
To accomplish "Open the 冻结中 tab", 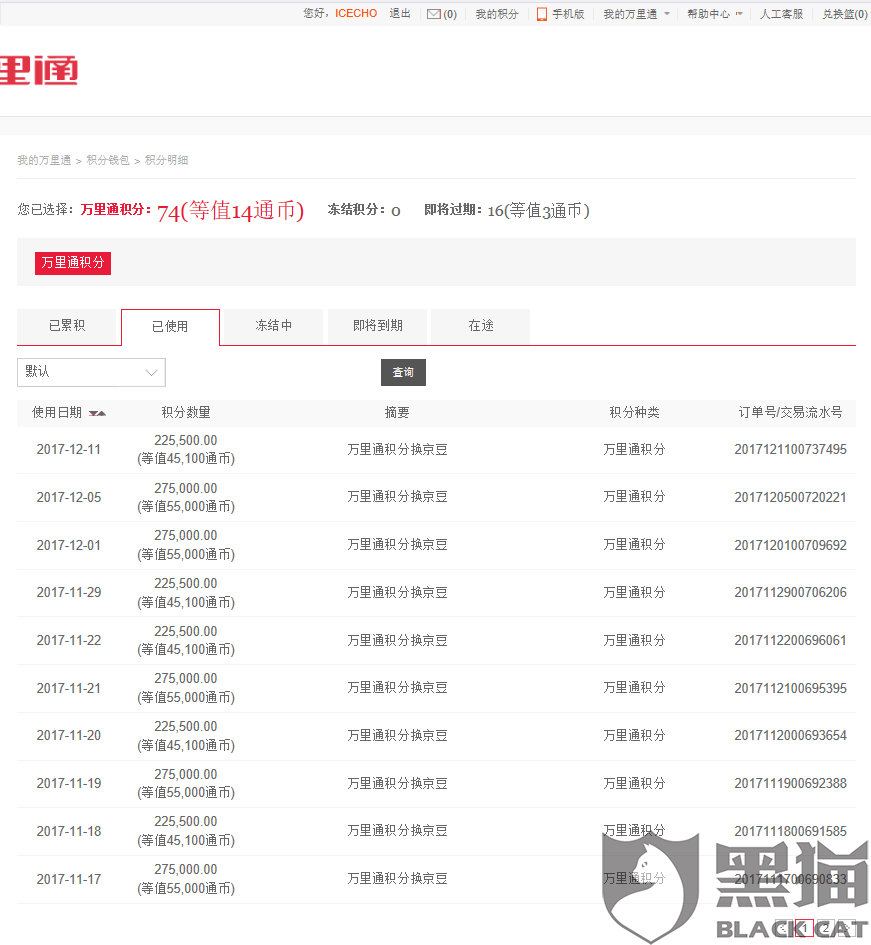I will [x=274, y=326].
